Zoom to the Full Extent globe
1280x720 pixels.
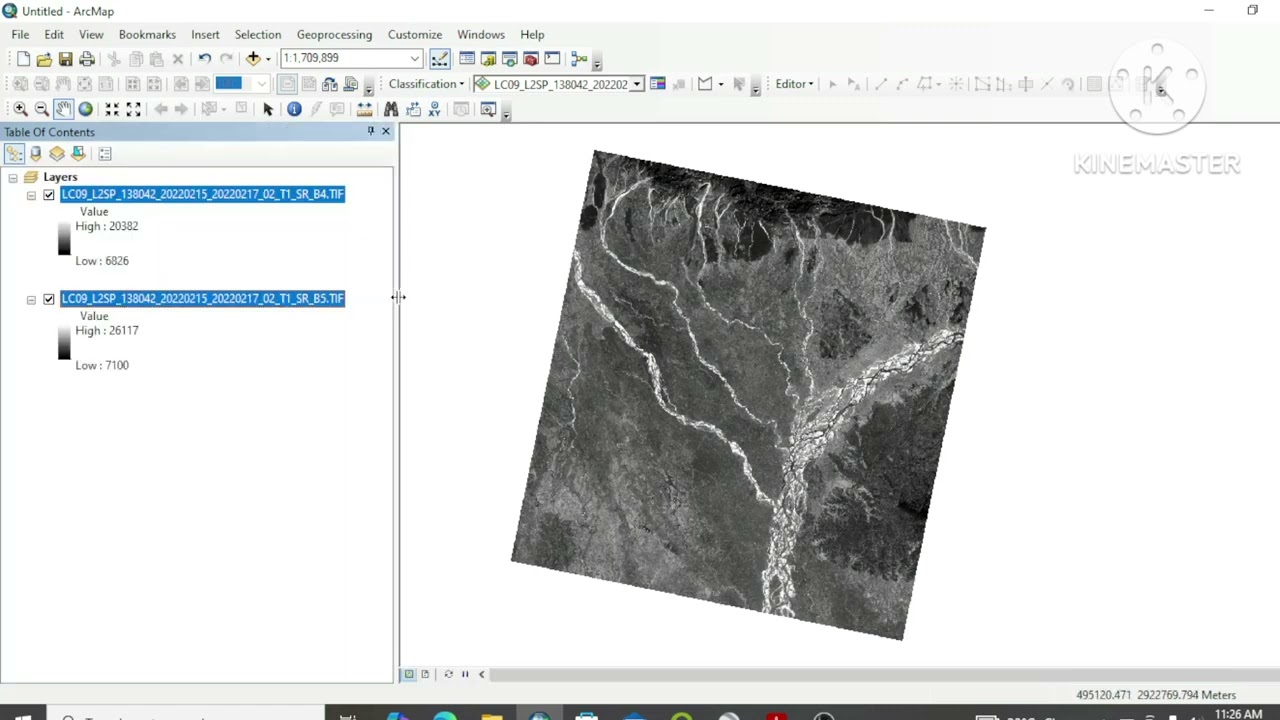85,109
